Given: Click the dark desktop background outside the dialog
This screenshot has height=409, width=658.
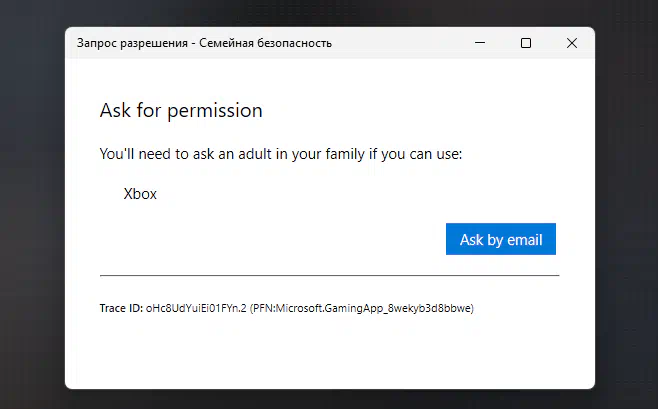Looking at the screenshot, I should 31,210.
